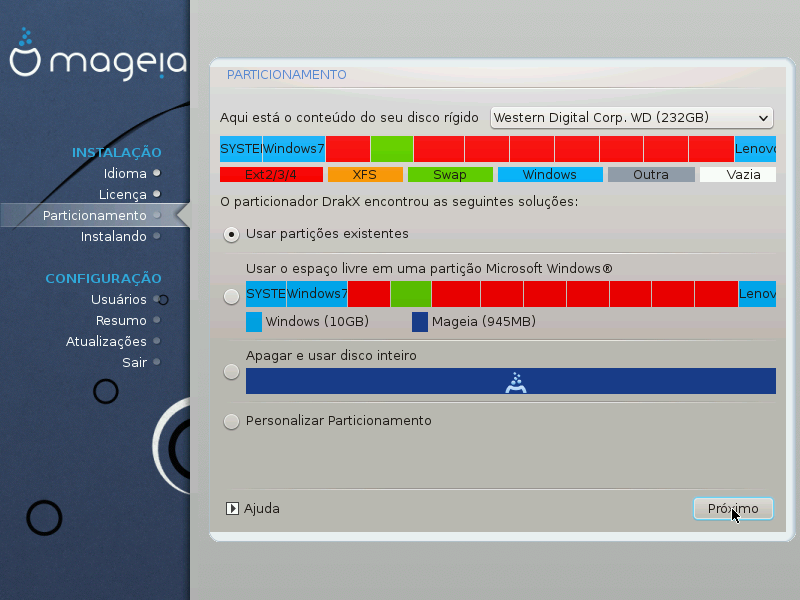Select the Windows7 partition in the top disk bar

294,148
